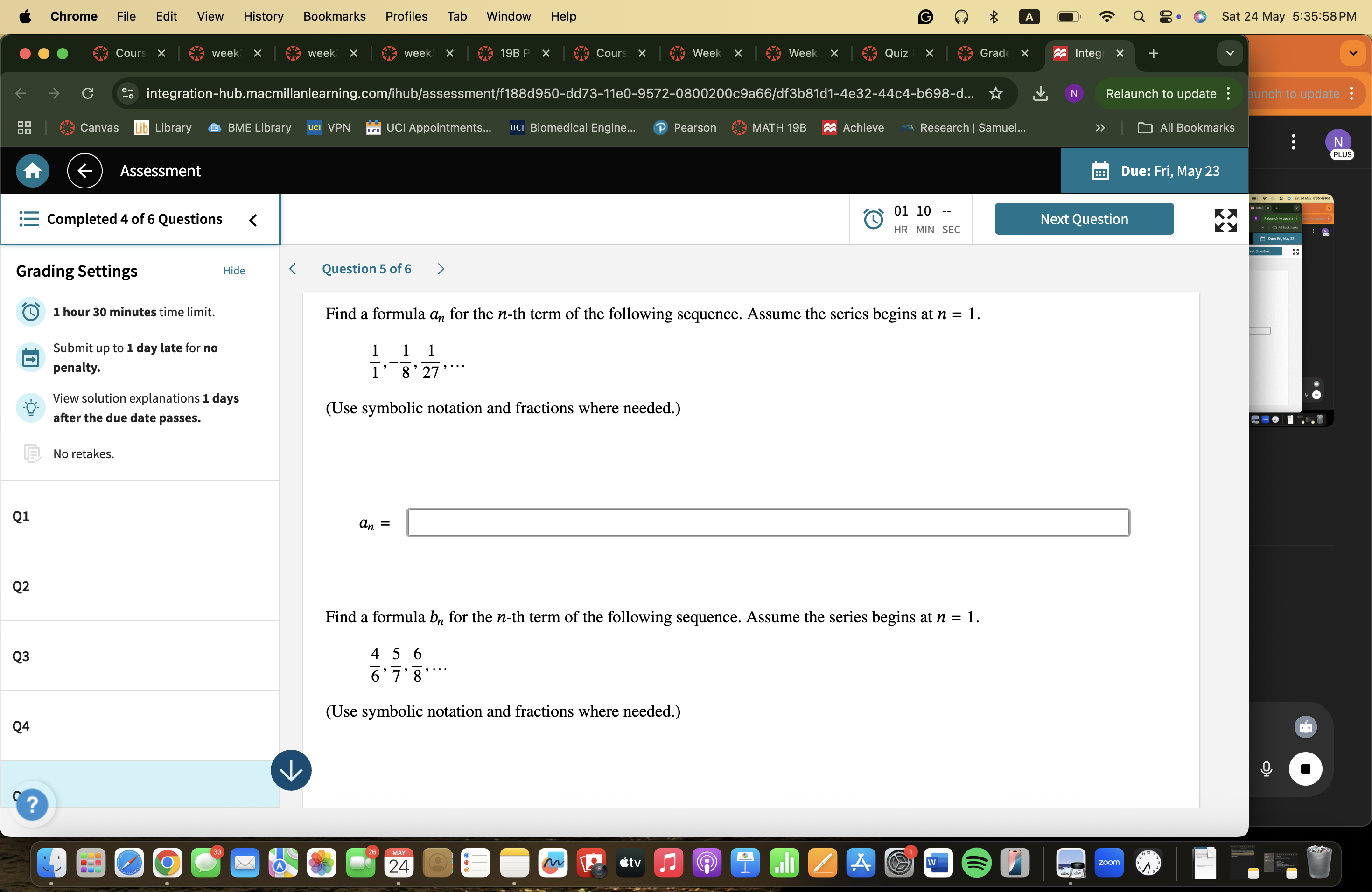Click the home icon in the assessment header
Screen dimensions: 1372x892
(x=32, y=171)
